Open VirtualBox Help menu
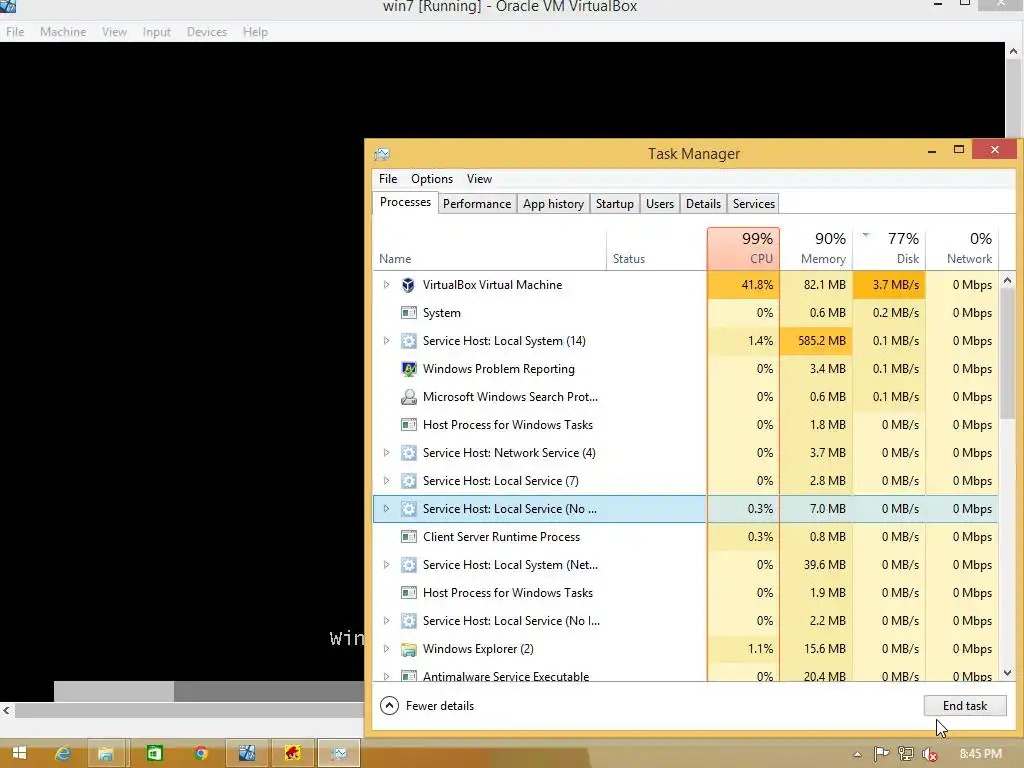This screenshot has height=768, width=1024. pos(255,32)
